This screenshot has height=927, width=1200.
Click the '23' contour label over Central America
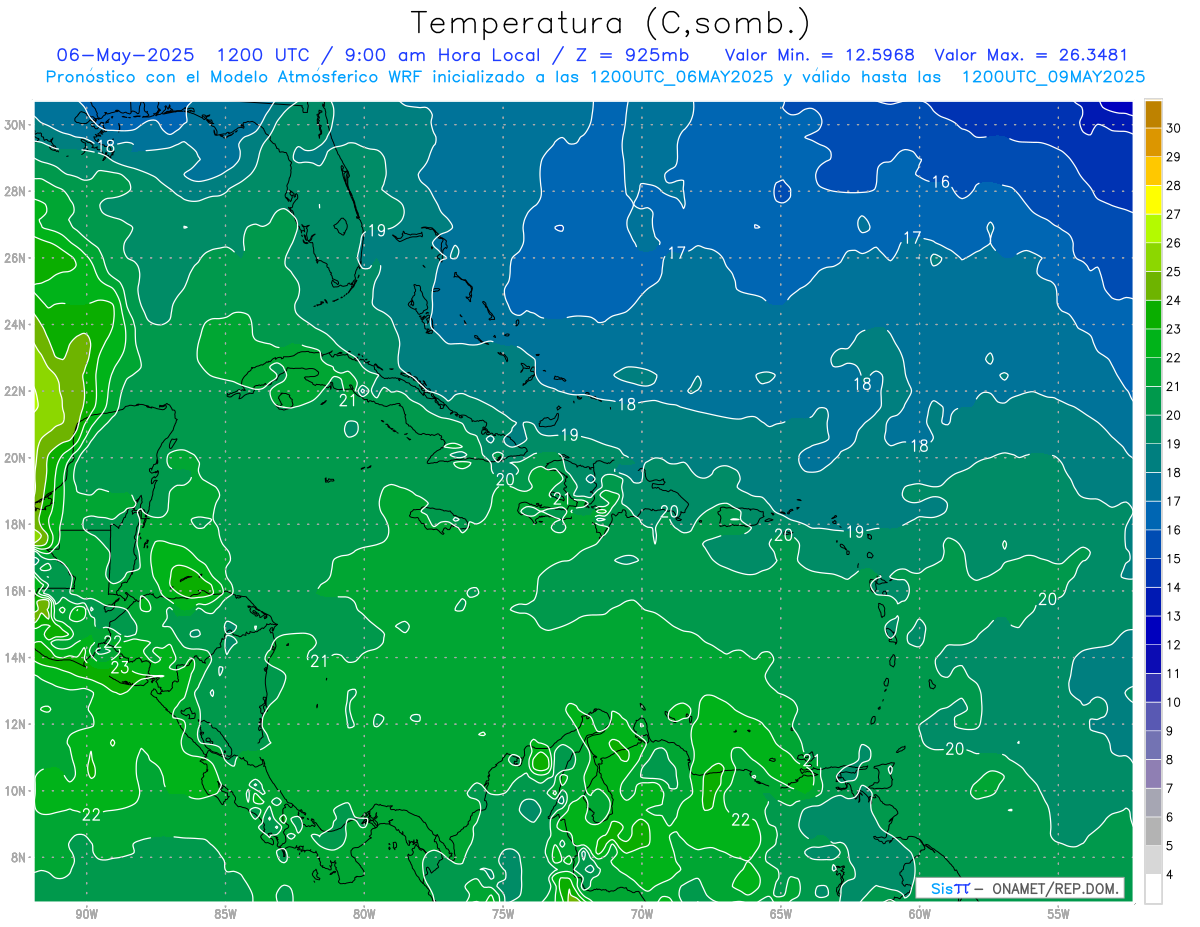click(119, 667)
